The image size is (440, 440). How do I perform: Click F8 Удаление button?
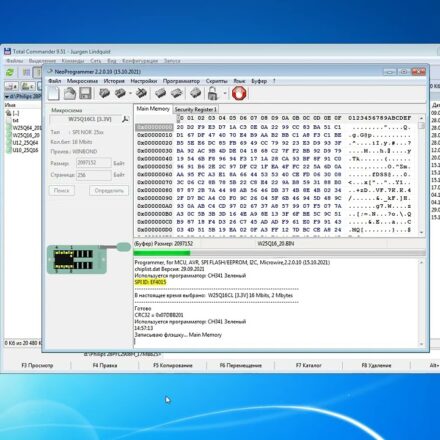point(376,365)
